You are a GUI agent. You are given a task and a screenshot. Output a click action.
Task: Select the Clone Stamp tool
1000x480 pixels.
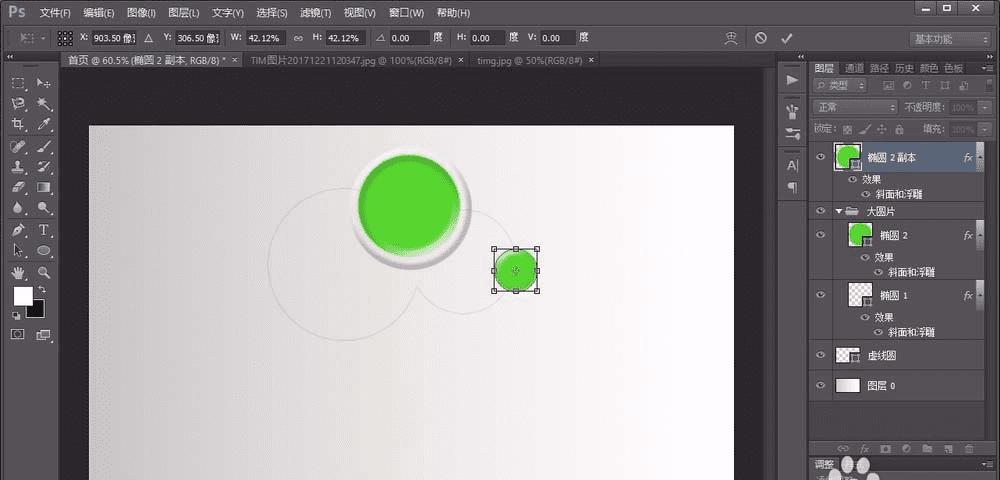click(x=18, y=167)
